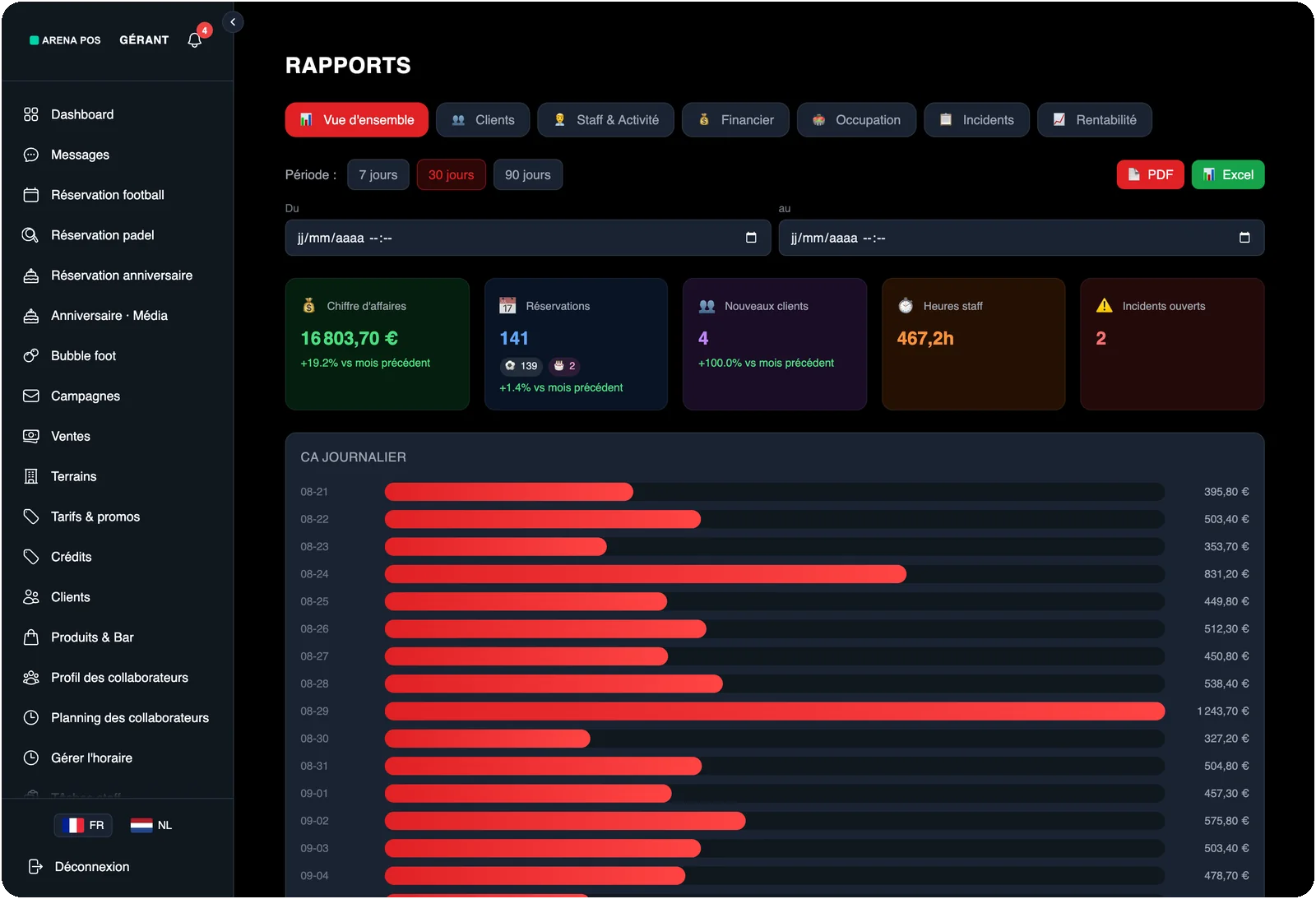Click the Bubble foot icon
Image resolution: width=1316 pixels, height=899 pixels.
[31, 356]
